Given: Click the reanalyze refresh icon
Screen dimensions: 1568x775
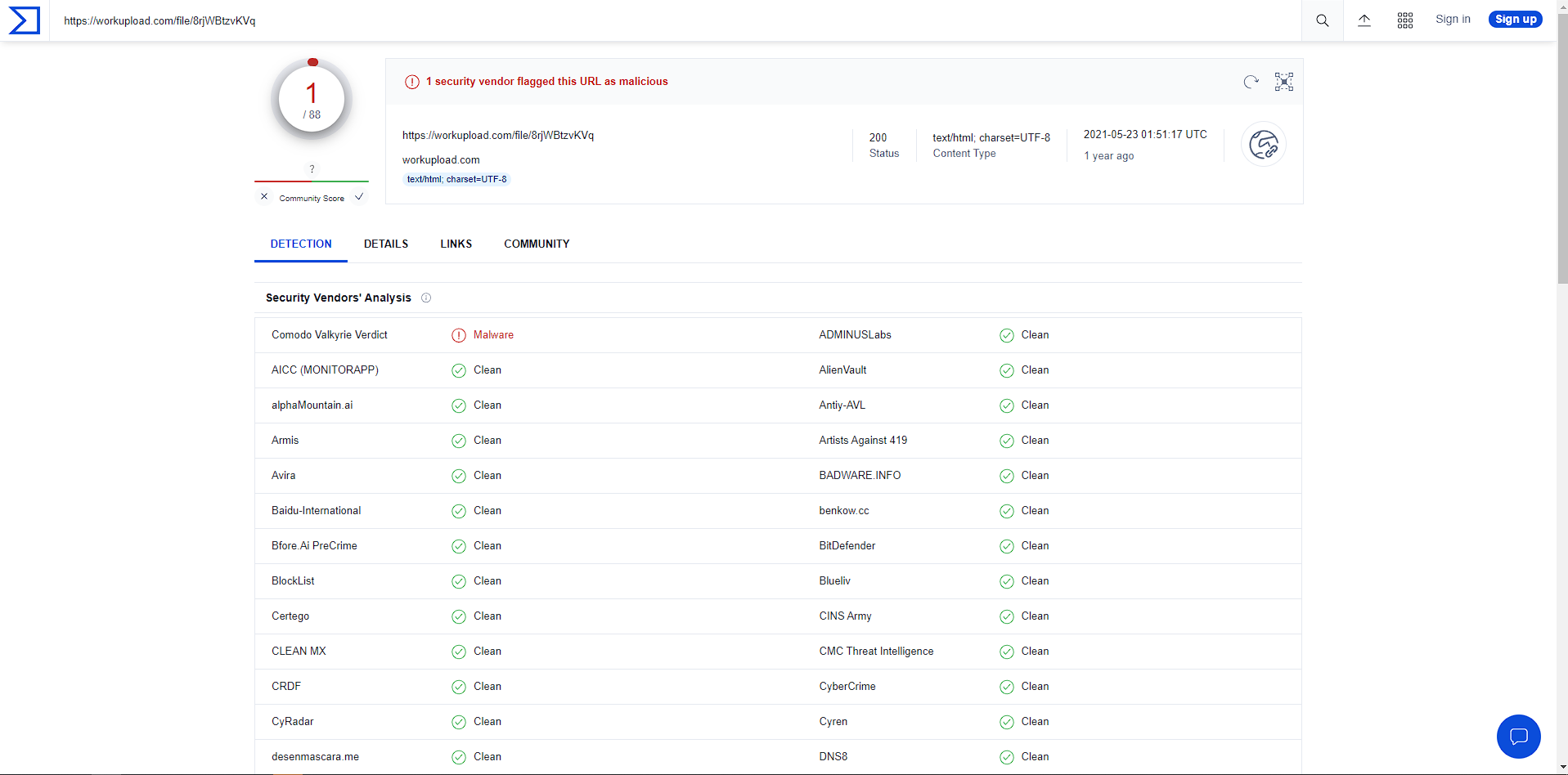Looking at the screenshot, I should 1251,82.
